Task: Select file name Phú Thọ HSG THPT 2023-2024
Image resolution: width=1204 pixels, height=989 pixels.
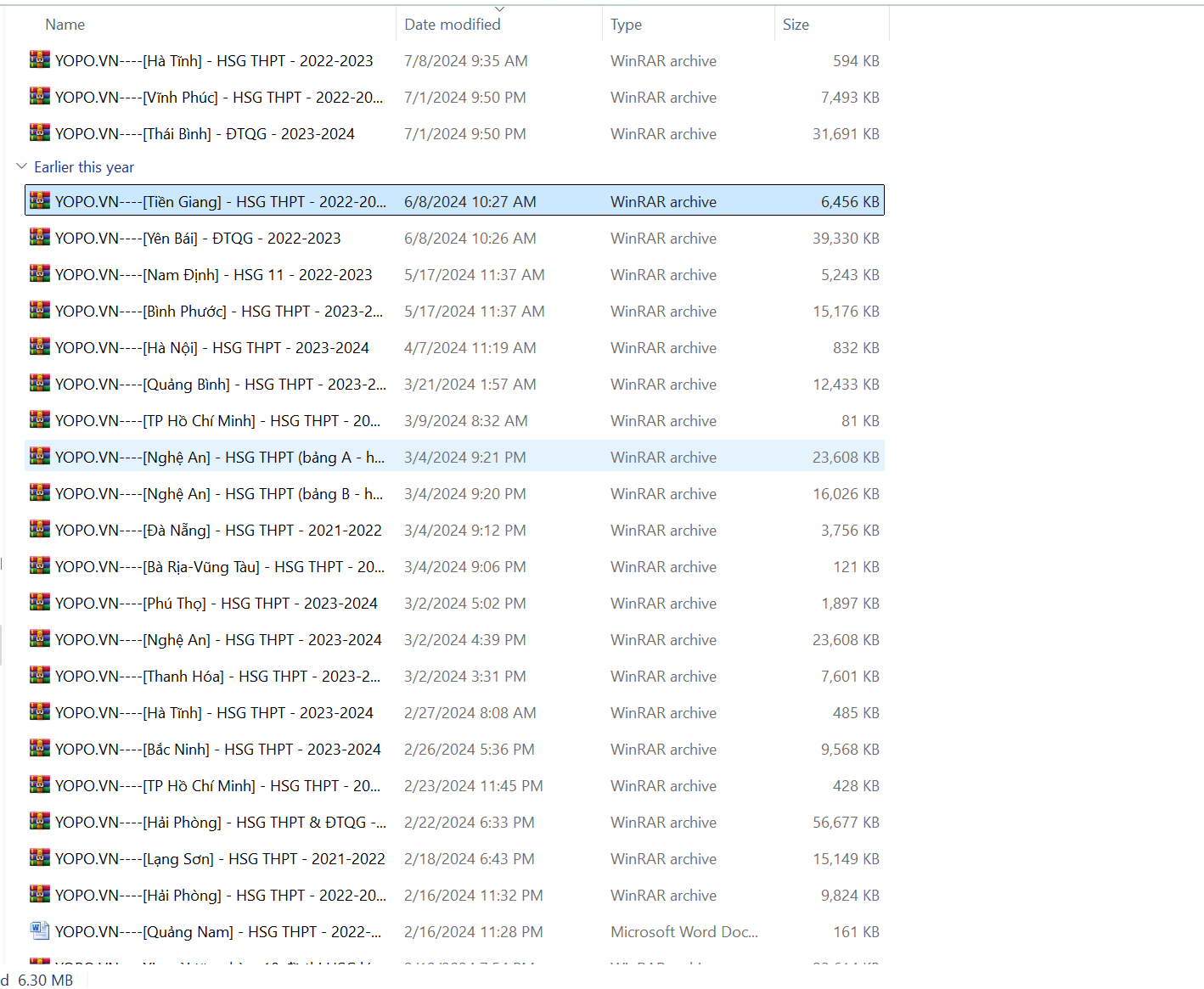Action: (217, 604)
